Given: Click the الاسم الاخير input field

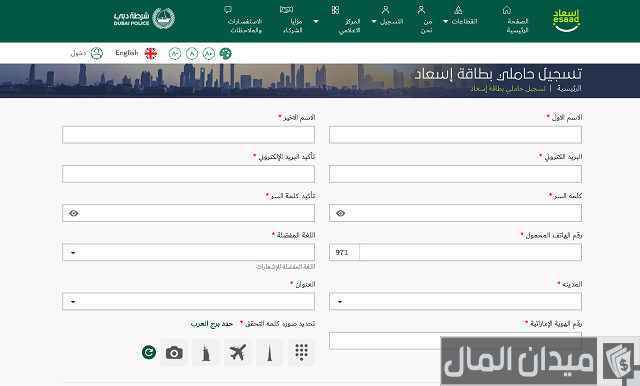Looking at the screenshot, I should 188,135.
